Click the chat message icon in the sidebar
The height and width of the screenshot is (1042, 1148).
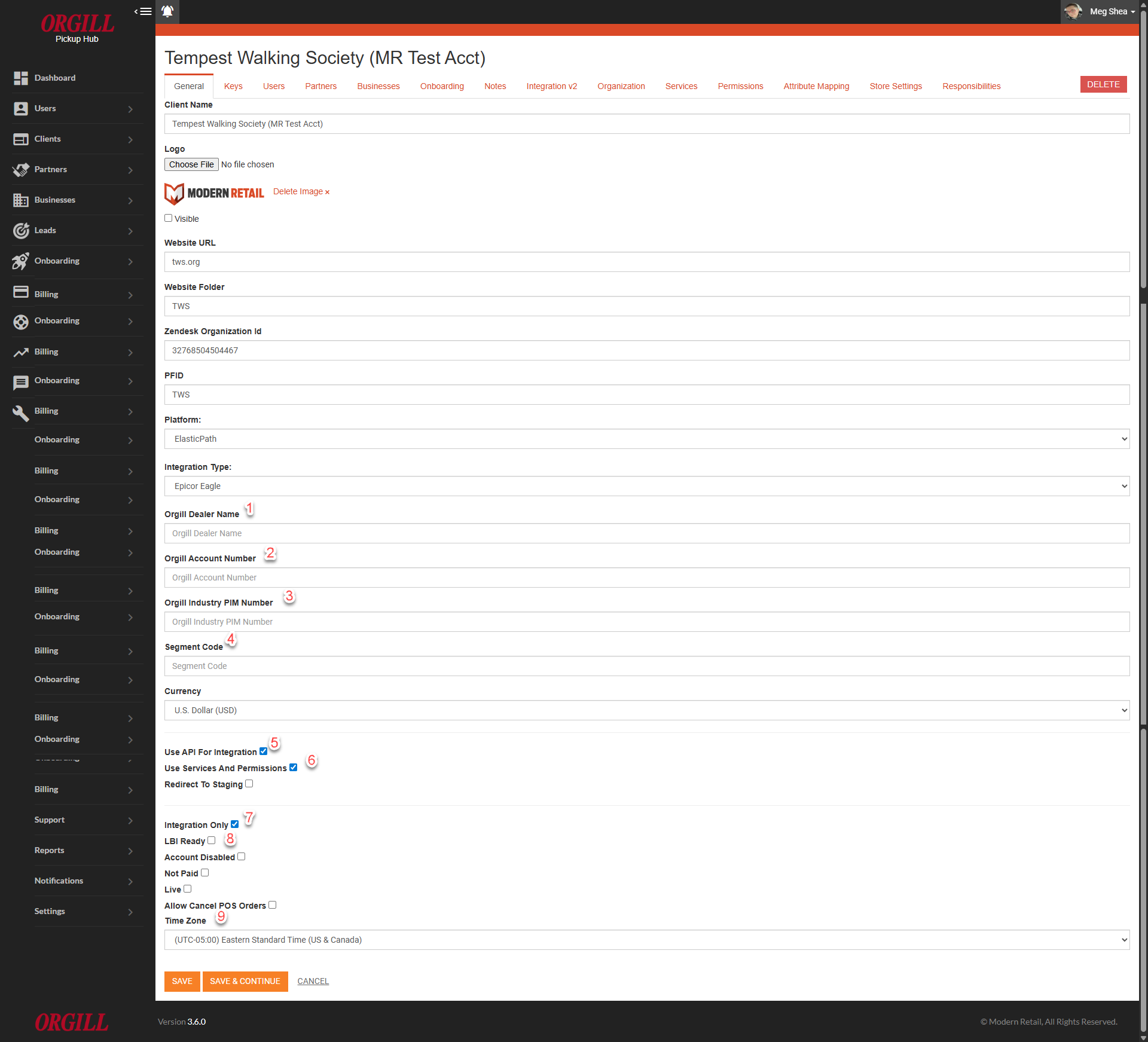(x=21, y=383)
